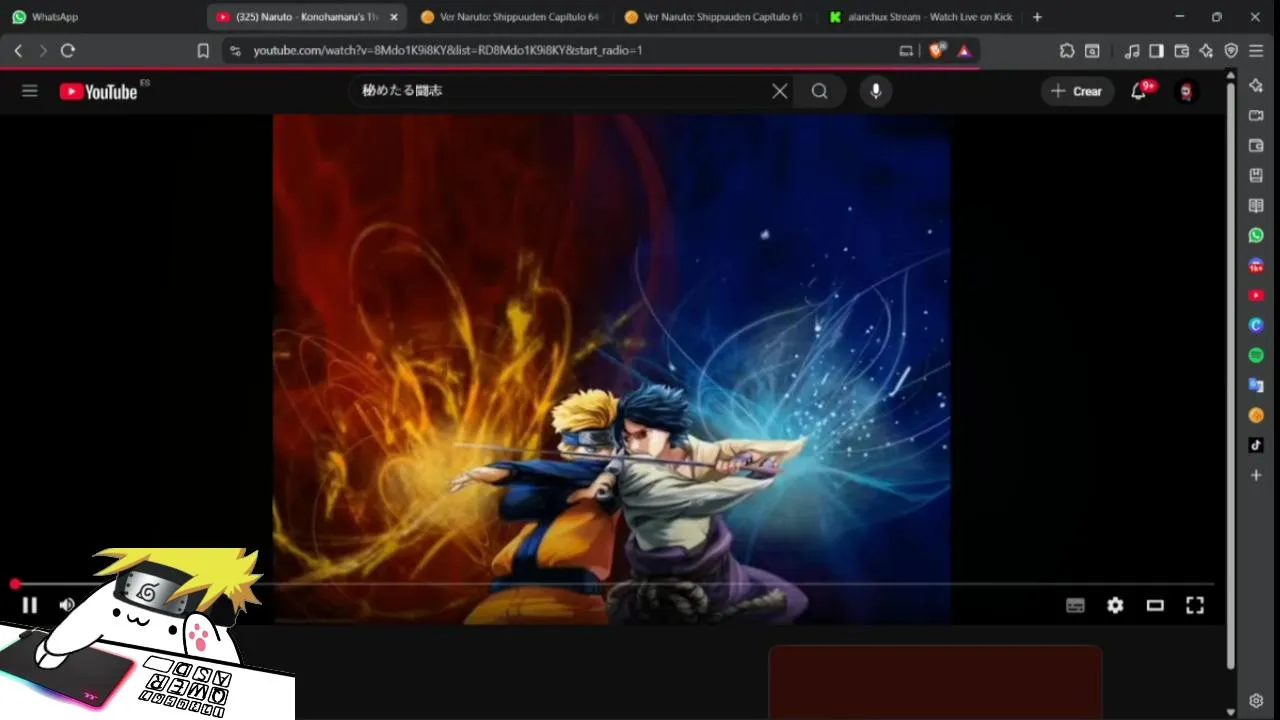Open the browser extensions puzzle icon

(1067, 50)
